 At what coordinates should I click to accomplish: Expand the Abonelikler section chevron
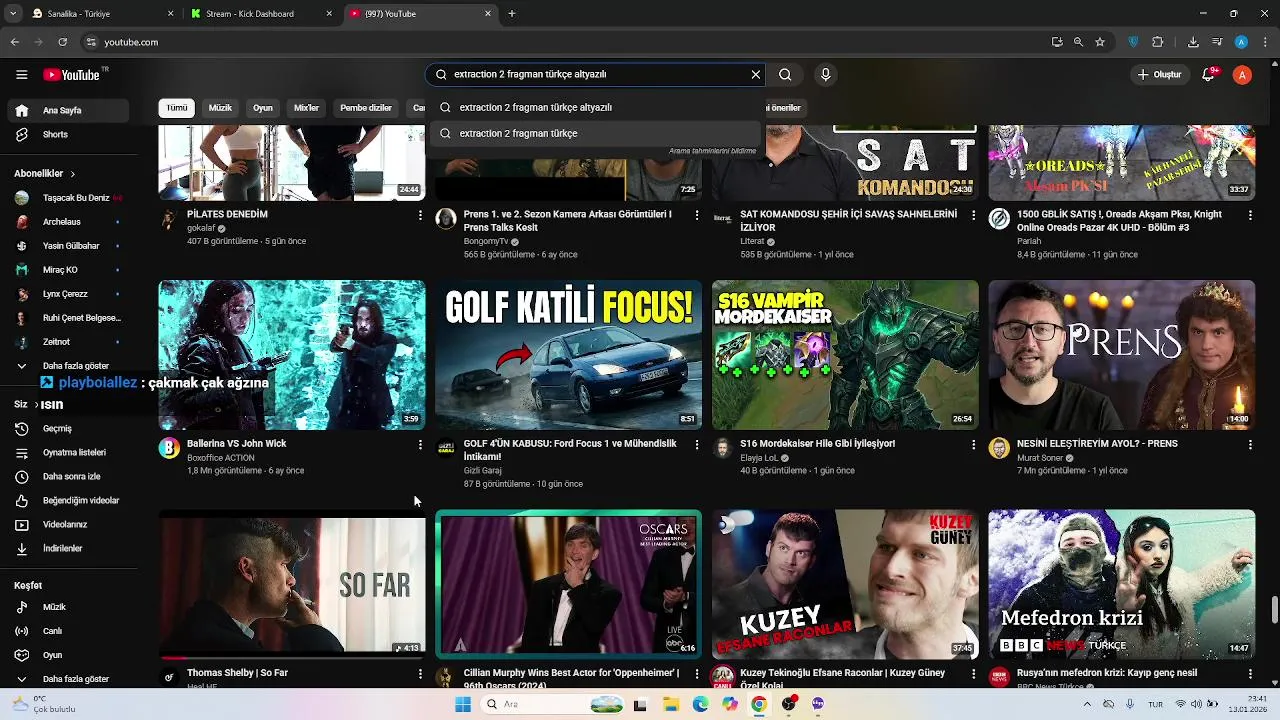pyautogui.click(x=72, y=174)
